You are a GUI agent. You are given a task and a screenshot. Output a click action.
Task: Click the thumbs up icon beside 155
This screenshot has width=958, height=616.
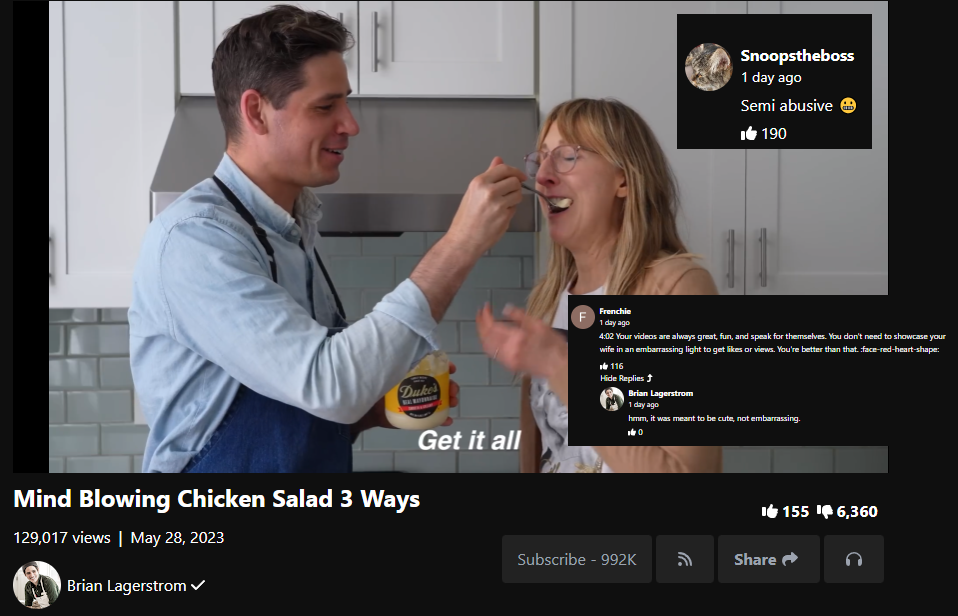tap(769, 511)
